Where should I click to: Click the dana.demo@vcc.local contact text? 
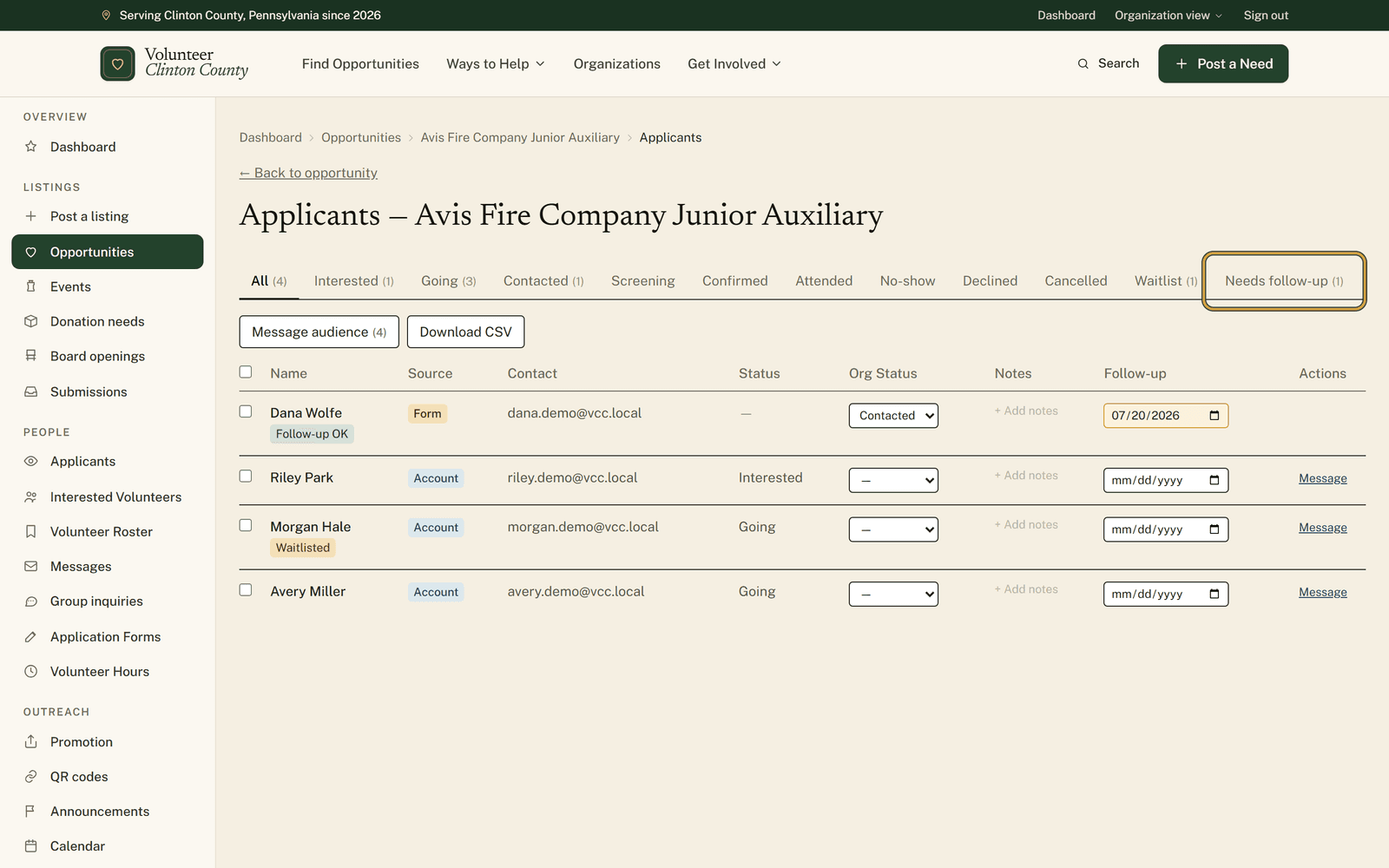coord(575,413)
